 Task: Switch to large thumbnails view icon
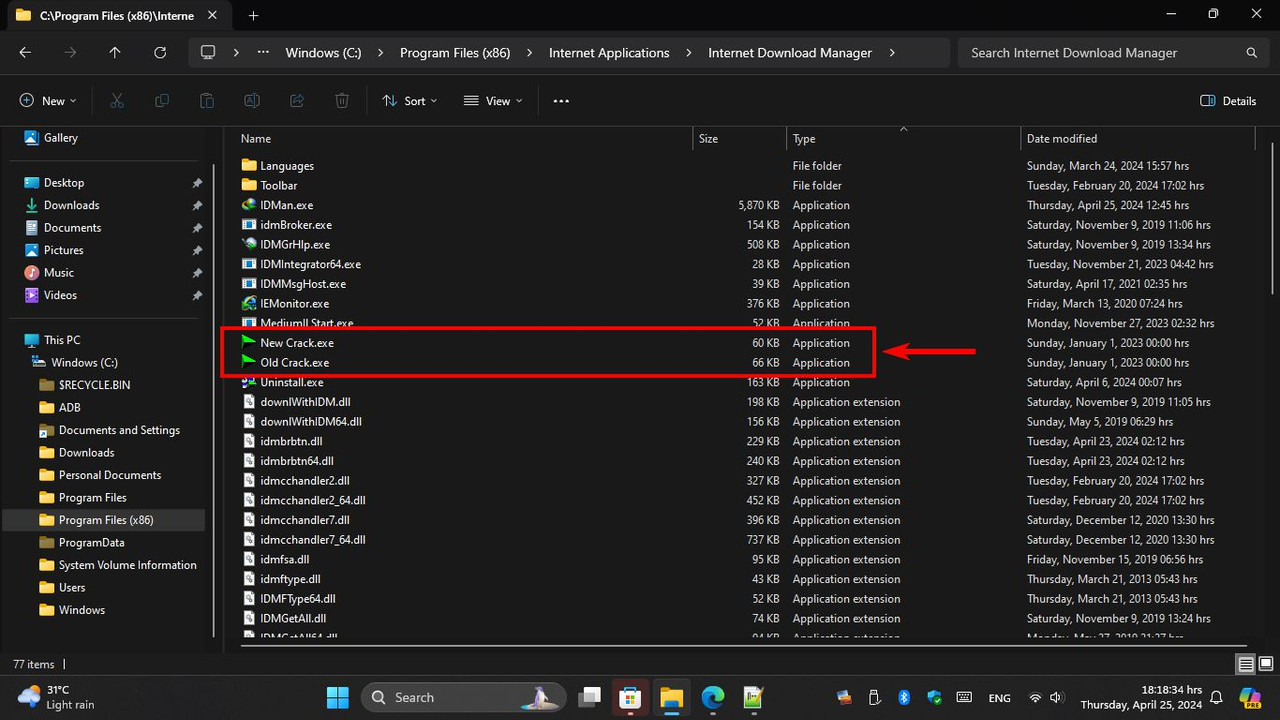tap(1266, 664)
